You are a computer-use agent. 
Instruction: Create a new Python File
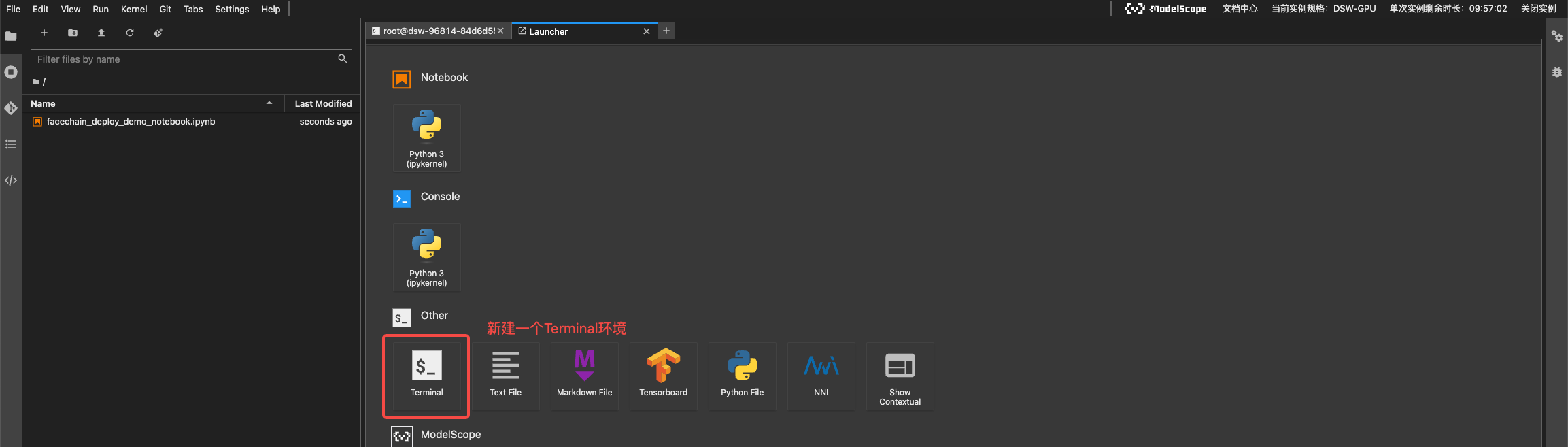[x=742, y=375]
